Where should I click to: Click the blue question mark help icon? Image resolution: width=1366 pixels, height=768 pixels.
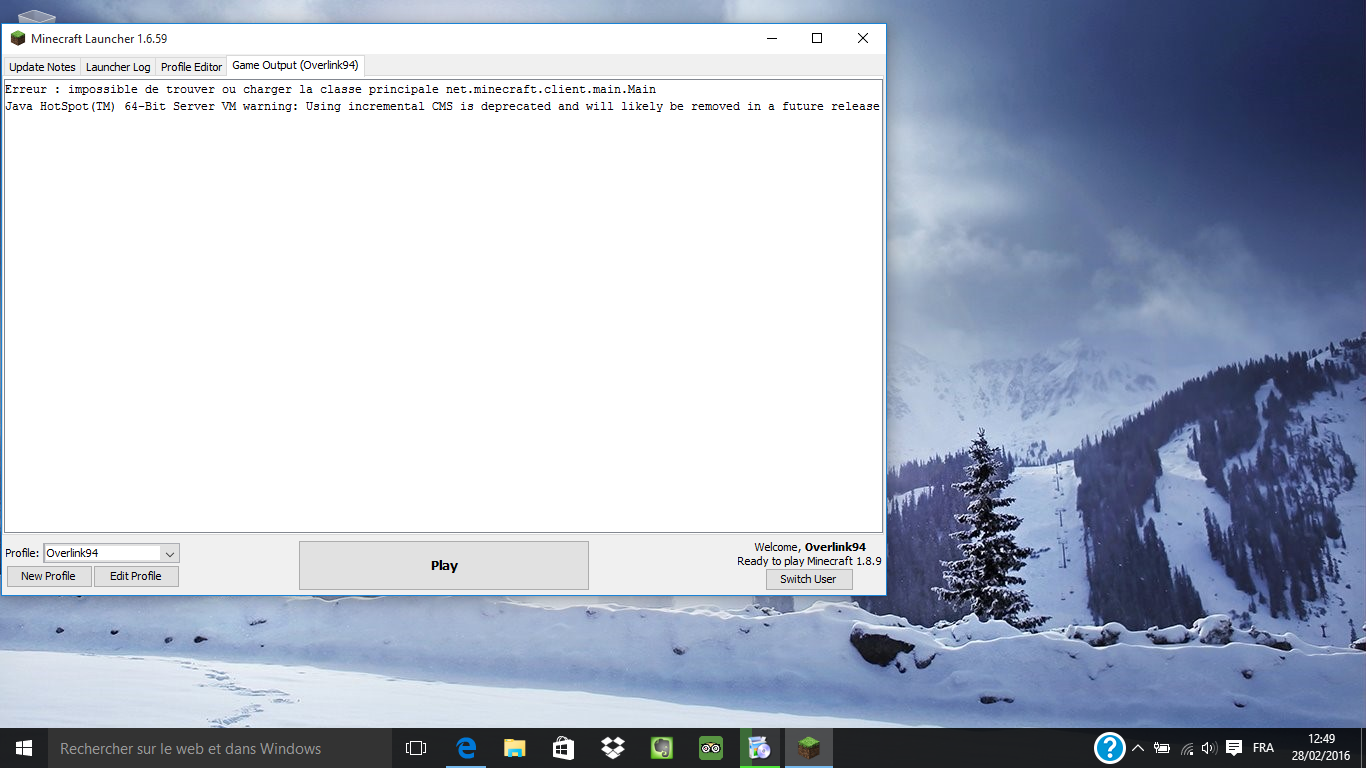[1110, 748]
